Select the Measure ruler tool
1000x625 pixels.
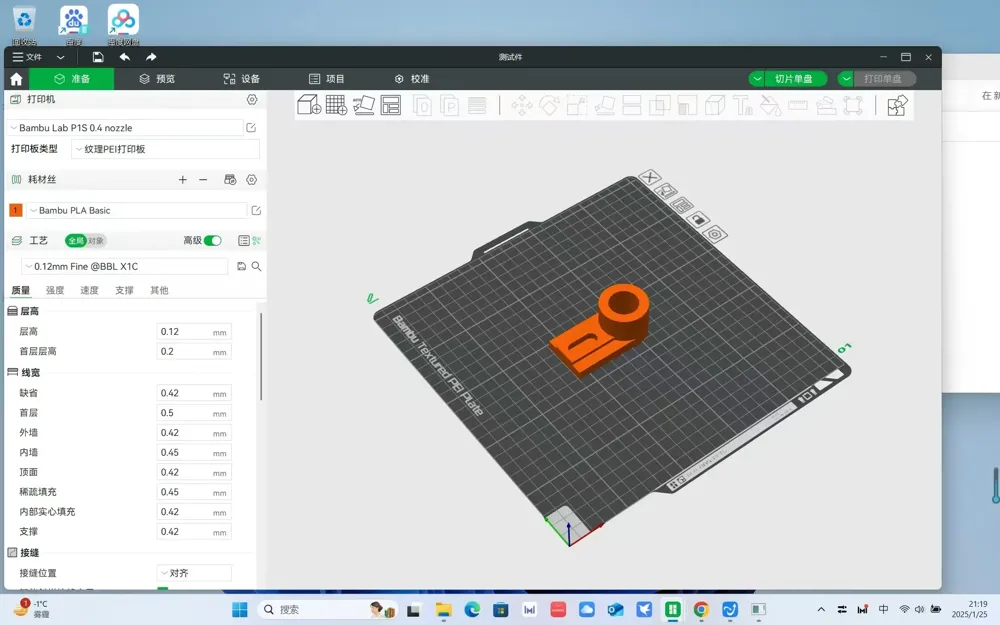(x=798, y=105)
